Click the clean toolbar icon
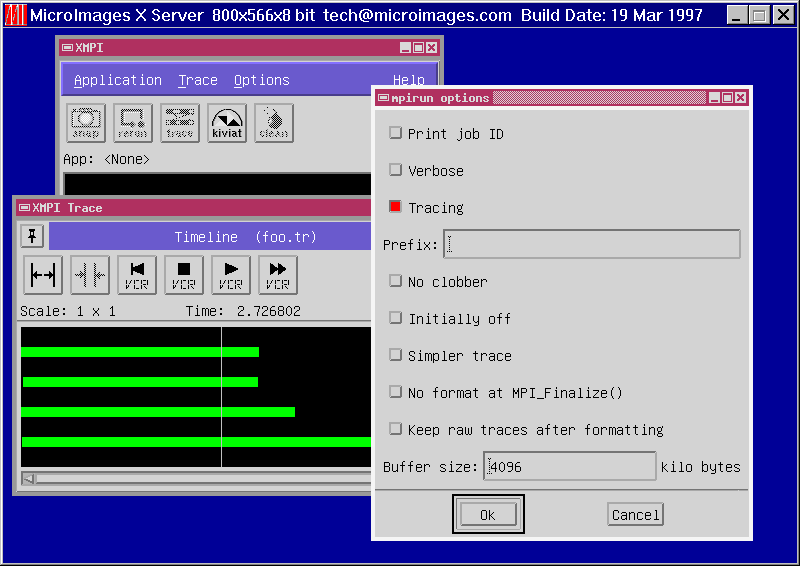Viewport: 800px width, 566px height. [273, 123]
